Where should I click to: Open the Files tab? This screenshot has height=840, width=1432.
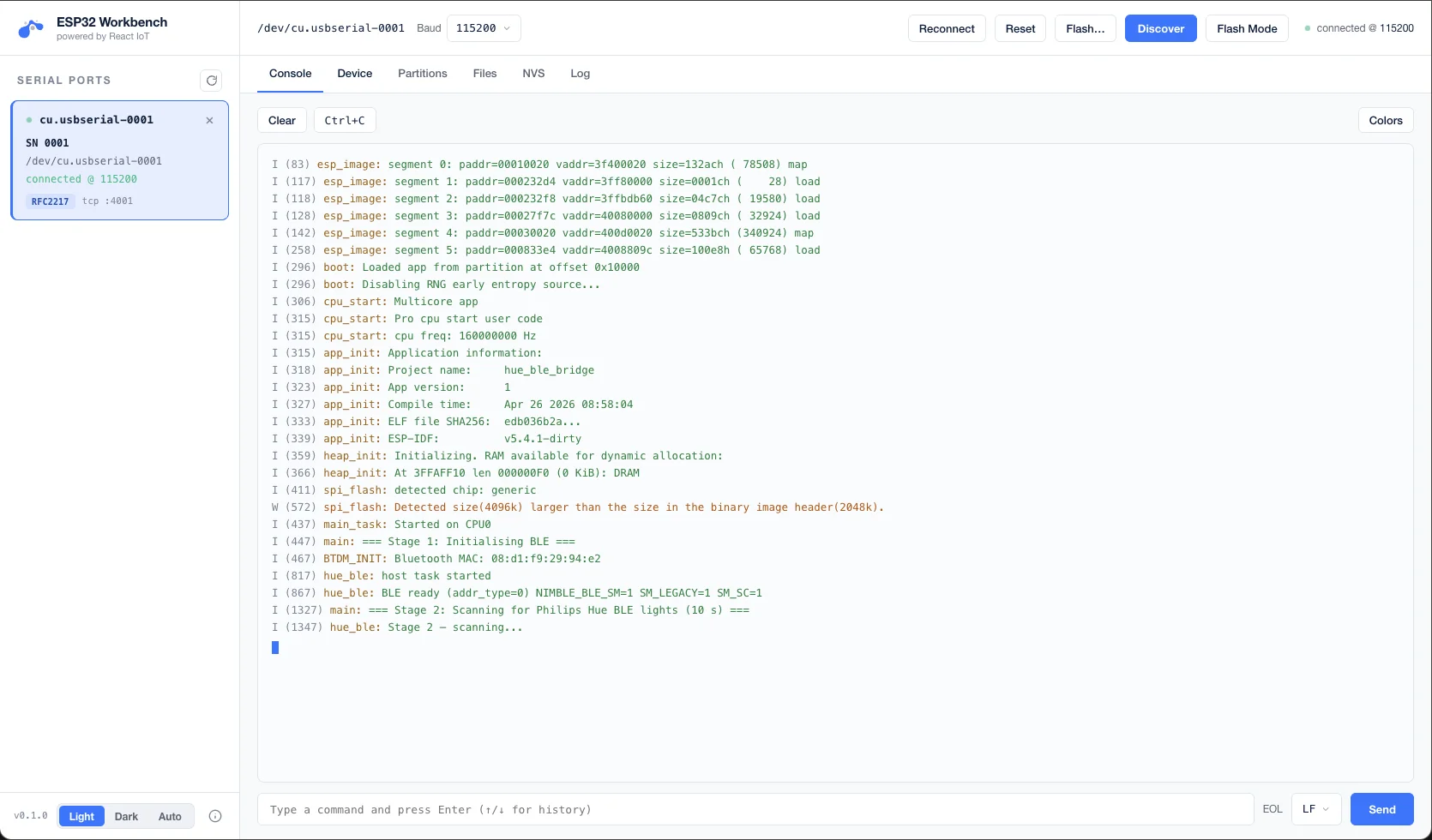(x=484, y=74)
